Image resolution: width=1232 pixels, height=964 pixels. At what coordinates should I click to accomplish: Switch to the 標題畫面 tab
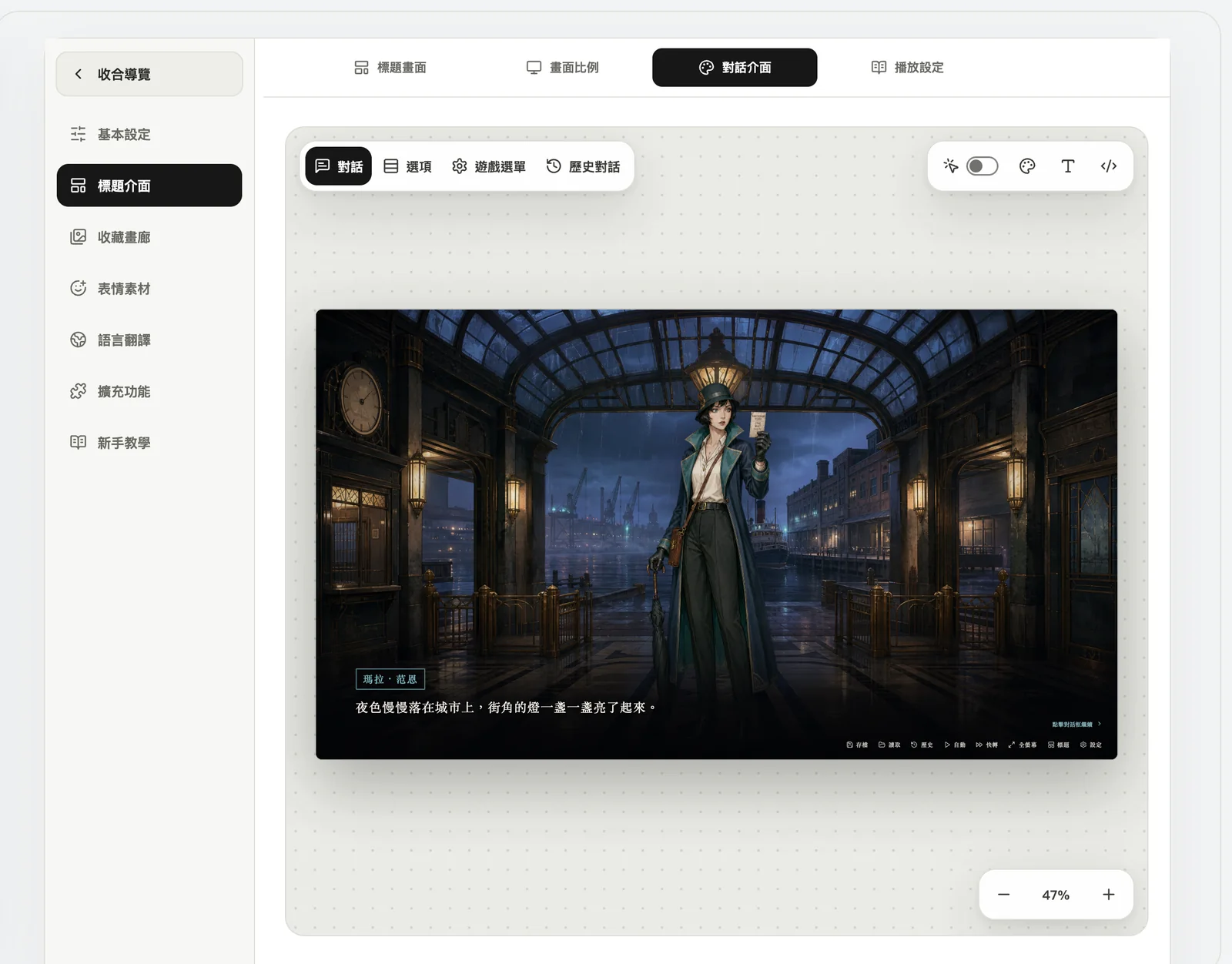coord(390,68)
